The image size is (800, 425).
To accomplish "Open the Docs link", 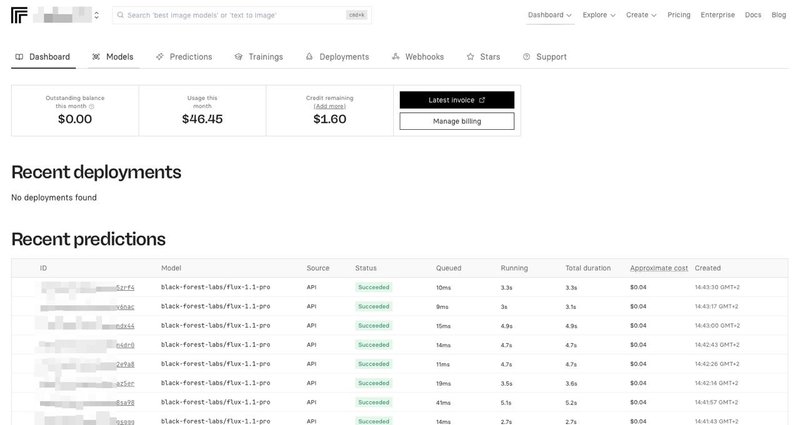I will coord(753,15).
